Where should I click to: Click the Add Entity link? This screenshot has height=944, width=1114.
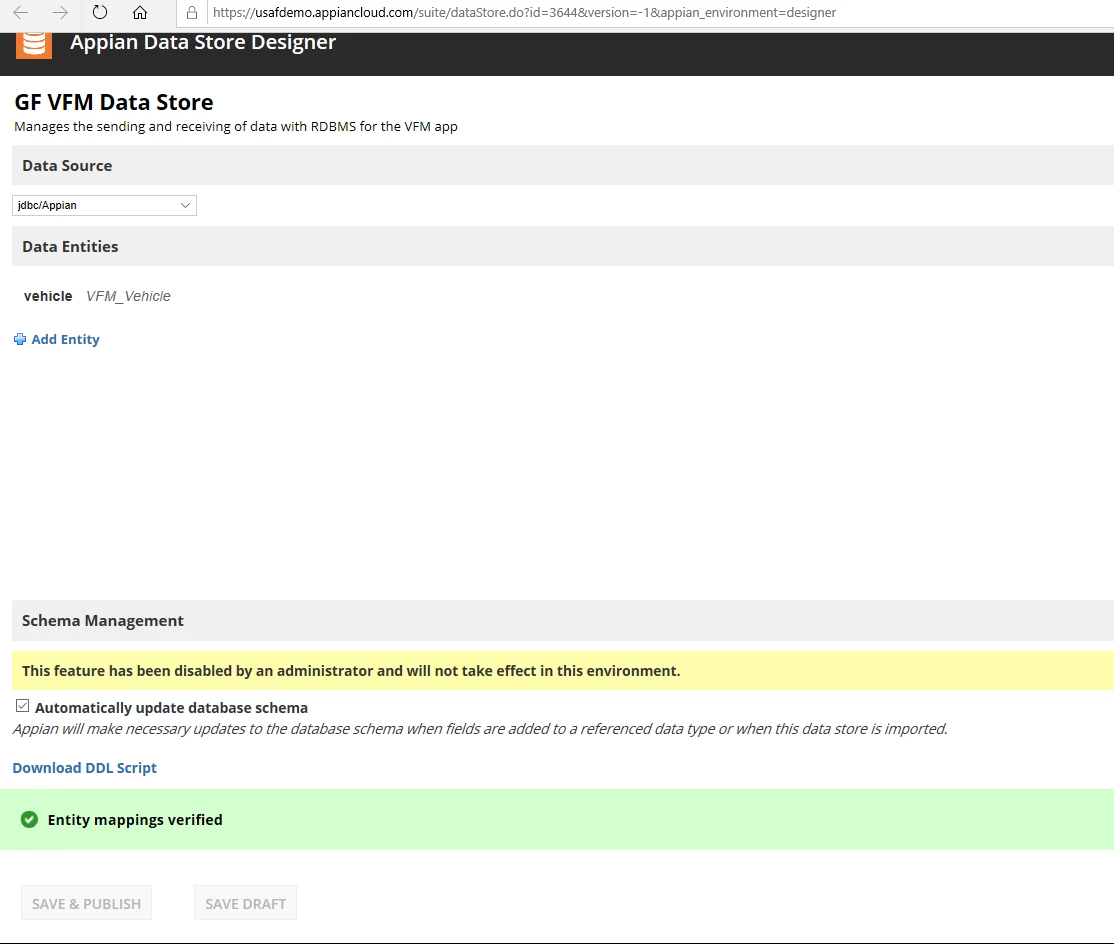click(65, 340)
